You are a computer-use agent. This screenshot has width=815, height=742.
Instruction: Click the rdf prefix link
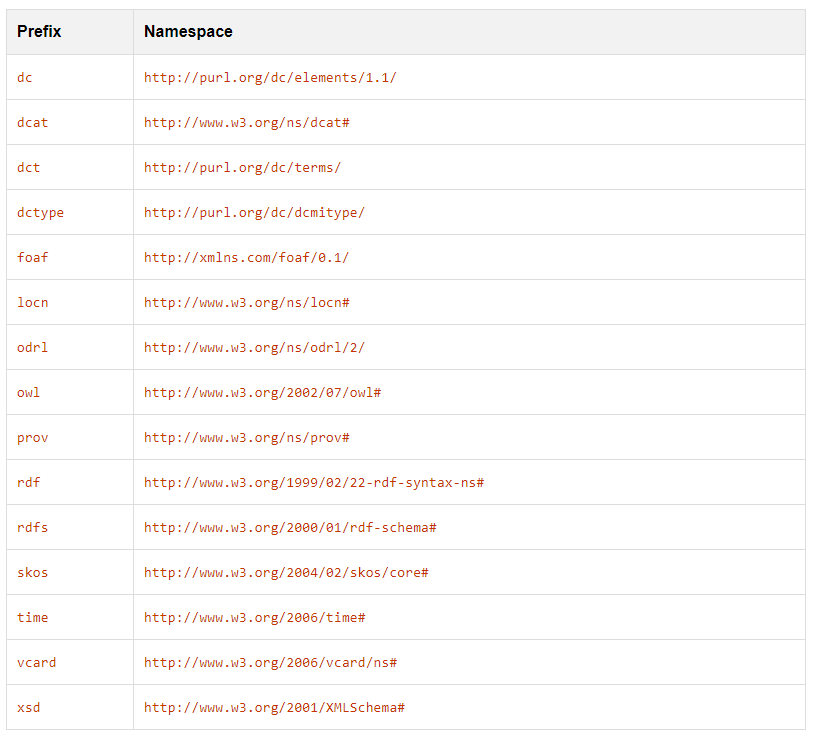tap(28, 482)
